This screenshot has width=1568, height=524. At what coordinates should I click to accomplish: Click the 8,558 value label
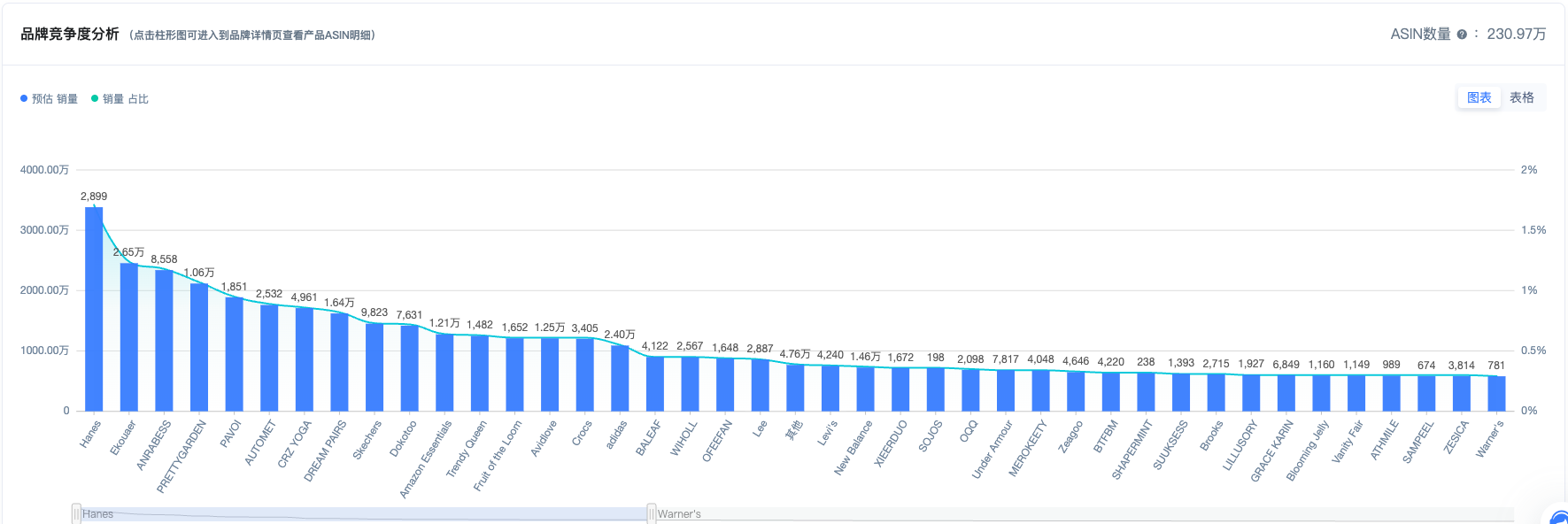point(164,259)
